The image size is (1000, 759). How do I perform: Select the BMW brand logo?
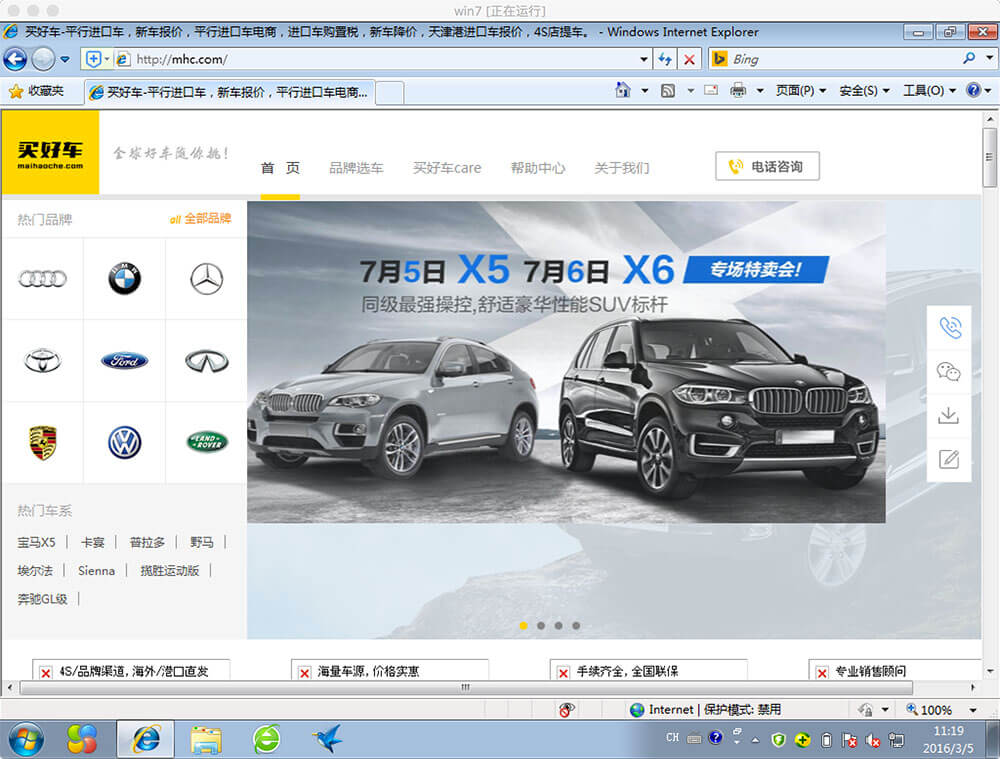click(x=124, y=279)
